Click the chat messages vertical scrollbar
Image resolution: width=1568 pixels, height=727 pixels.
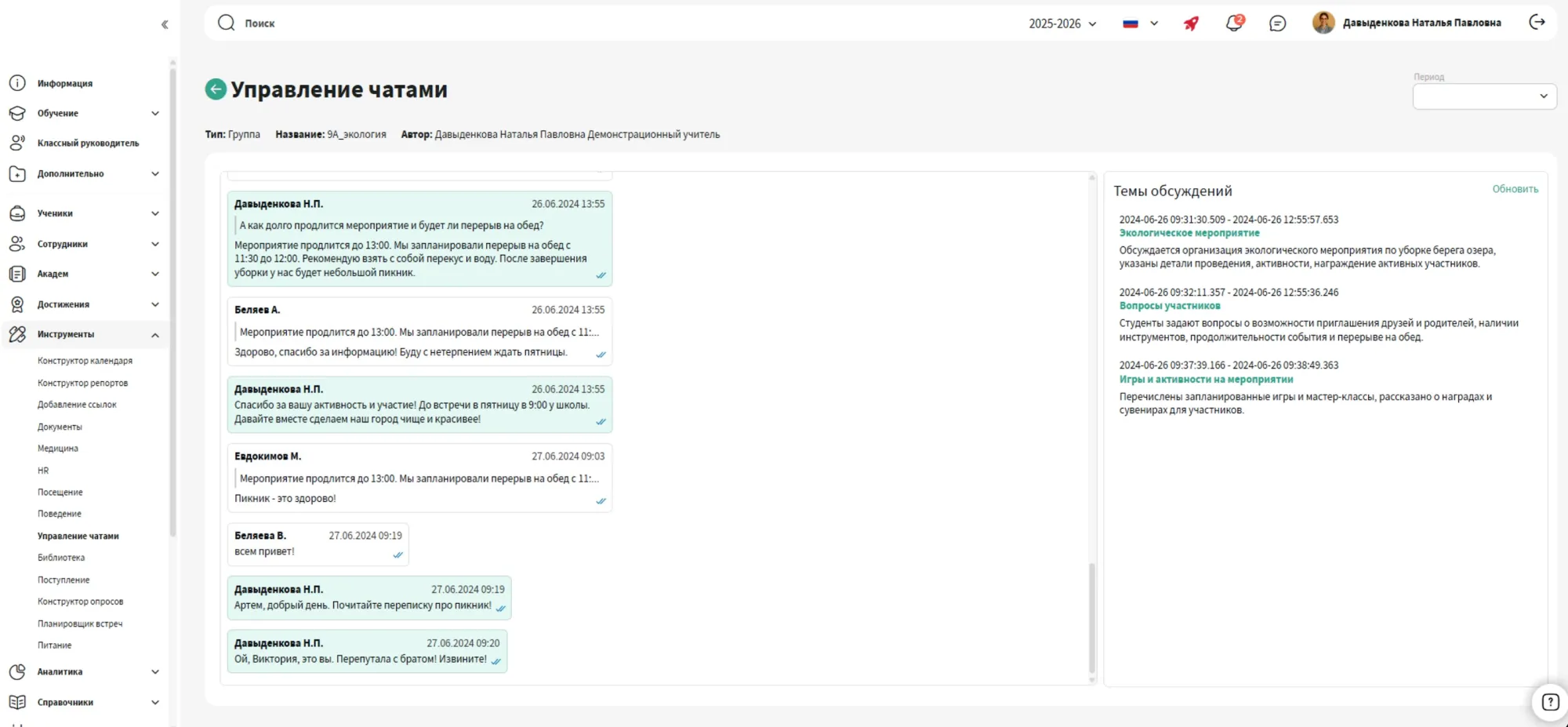(x=1091, y=618)
